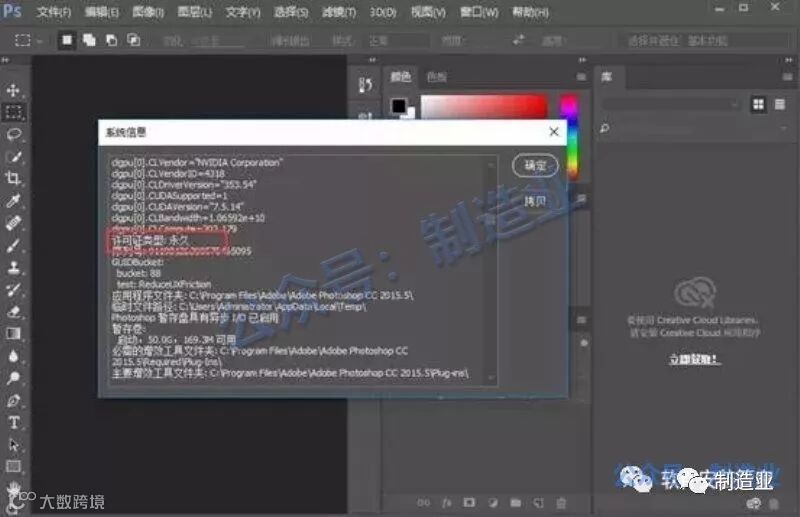Screen dimensions: 800x517
Task: Select the Horizontal Type tool
Action: (x=13, y=423)
